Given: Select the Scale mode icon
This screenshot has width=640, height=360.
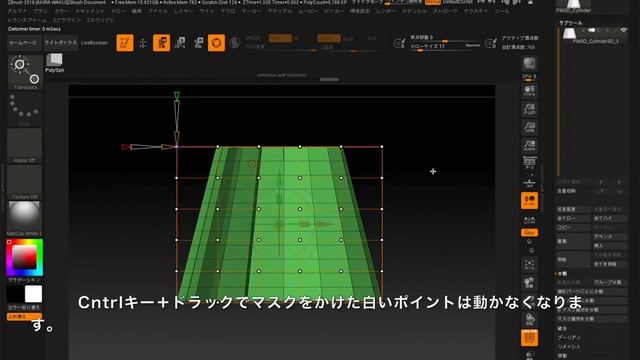Looking at the screenshot, I should (180, 43).
